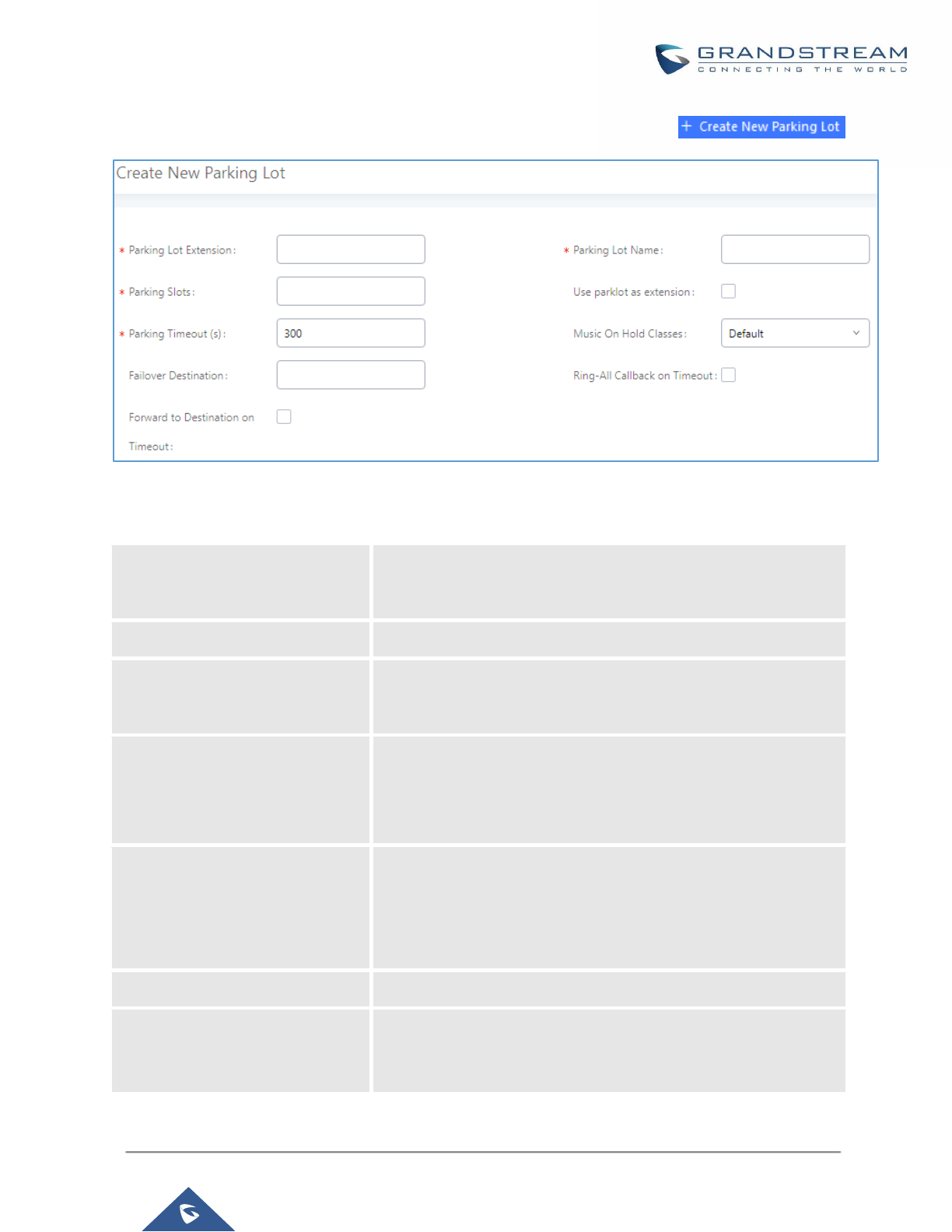Focus the Failover Destination input field

(x=351, y=375)
